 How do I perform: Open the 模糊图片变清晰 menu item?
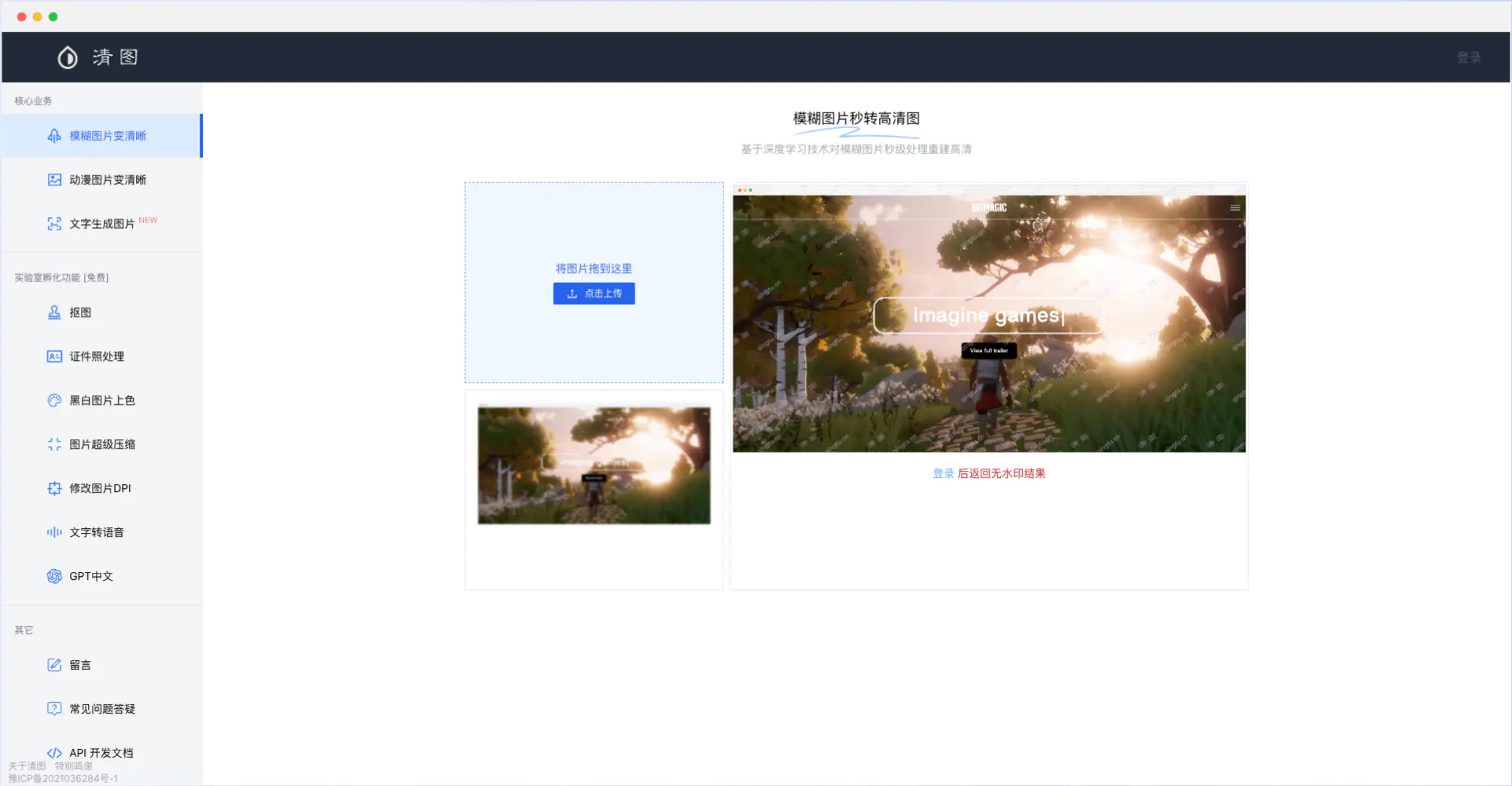102,136
